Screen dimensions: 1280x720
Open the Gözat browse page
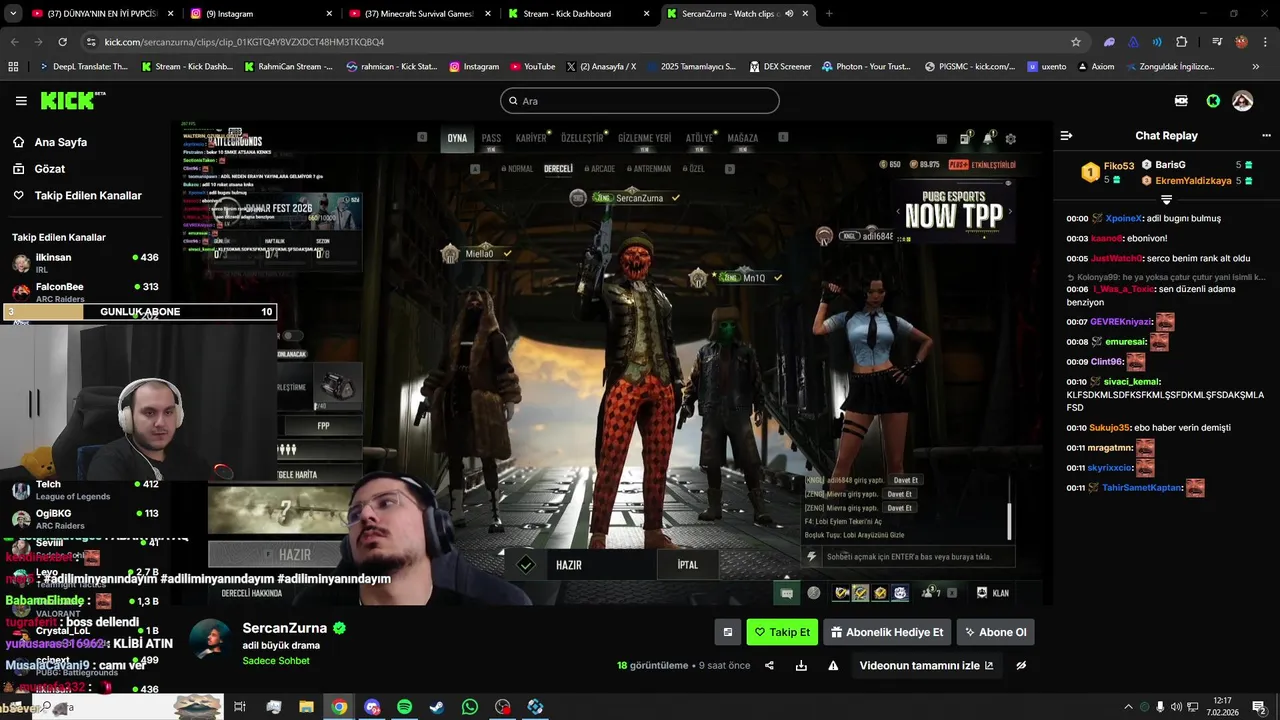39,169
